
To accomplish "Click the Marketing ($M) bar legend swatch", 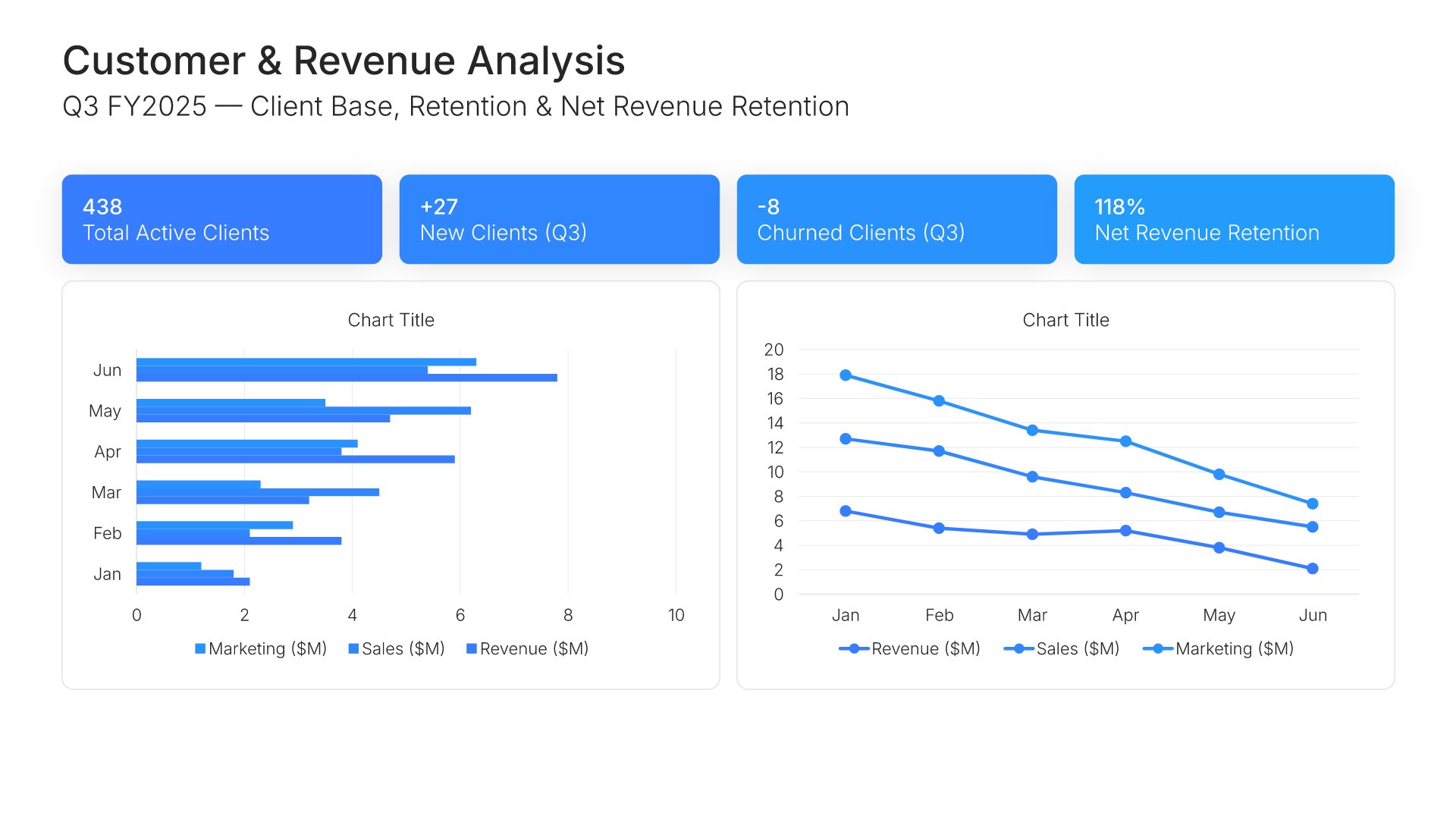I will pos(200,649).
